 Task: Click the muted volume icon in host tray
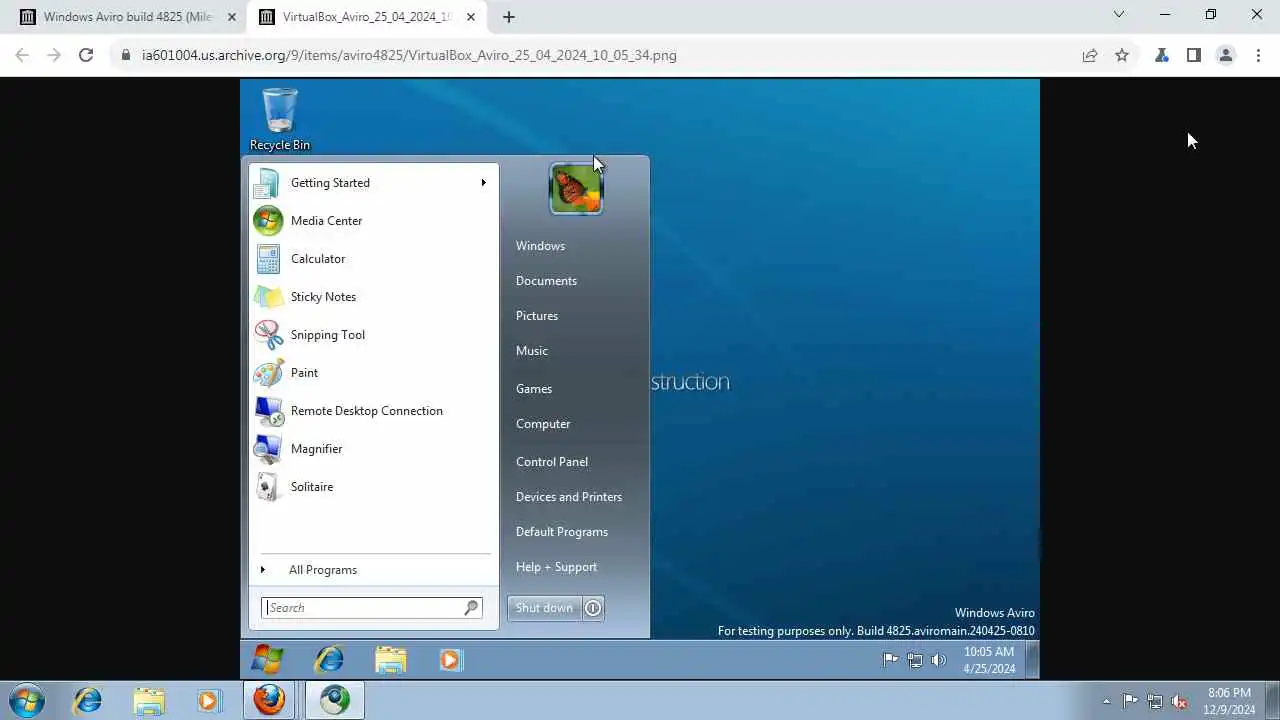pos(1180,701)
